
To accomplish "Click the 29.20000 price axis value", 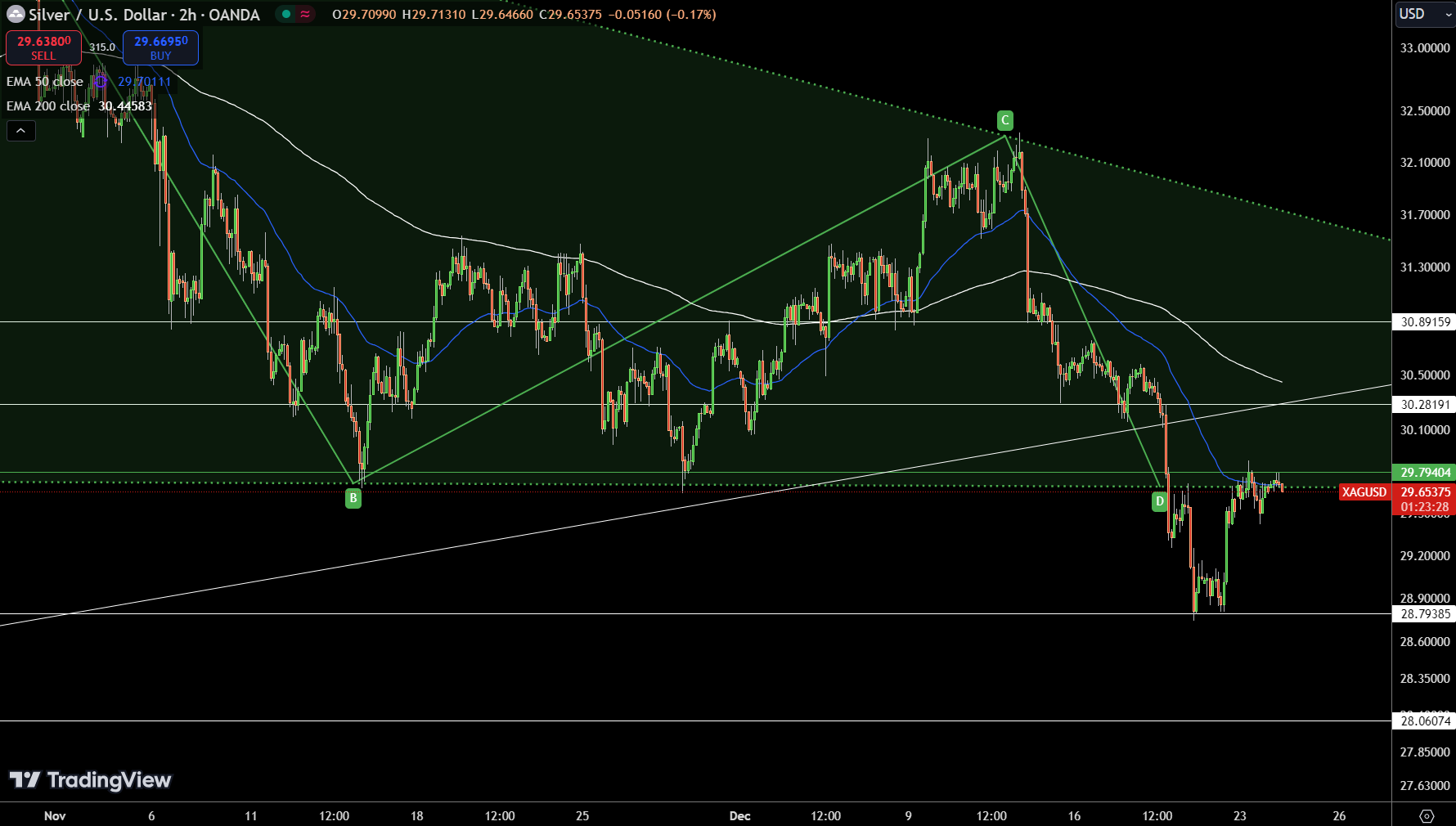I will coord(1425,556).
